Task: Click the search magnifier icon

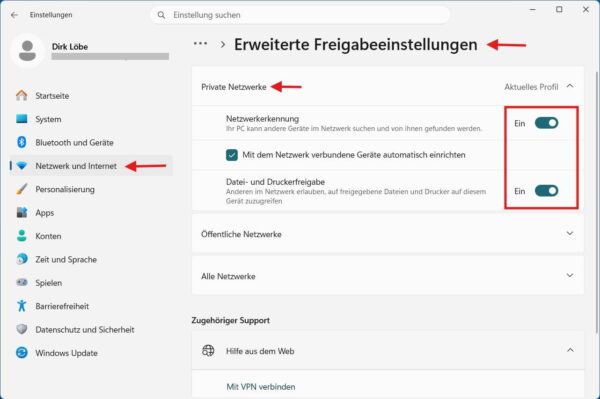Action: 161,15
